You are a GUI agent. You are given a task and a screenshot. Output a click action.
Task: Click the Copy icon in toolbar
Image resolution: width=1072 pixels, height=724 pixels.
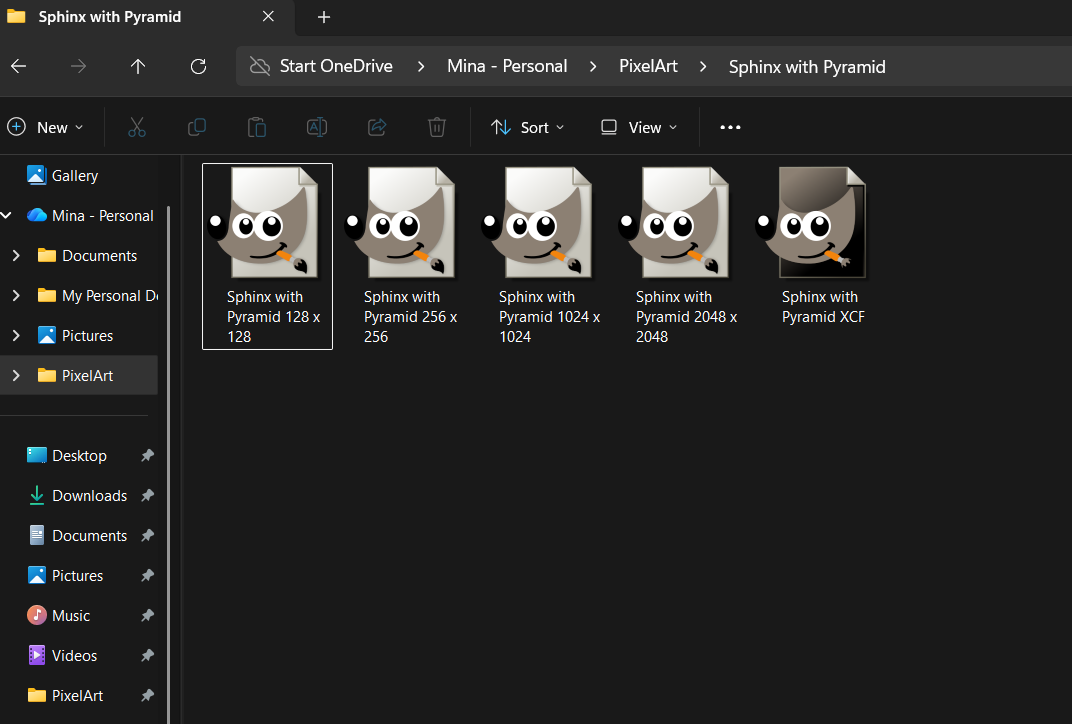197,127
